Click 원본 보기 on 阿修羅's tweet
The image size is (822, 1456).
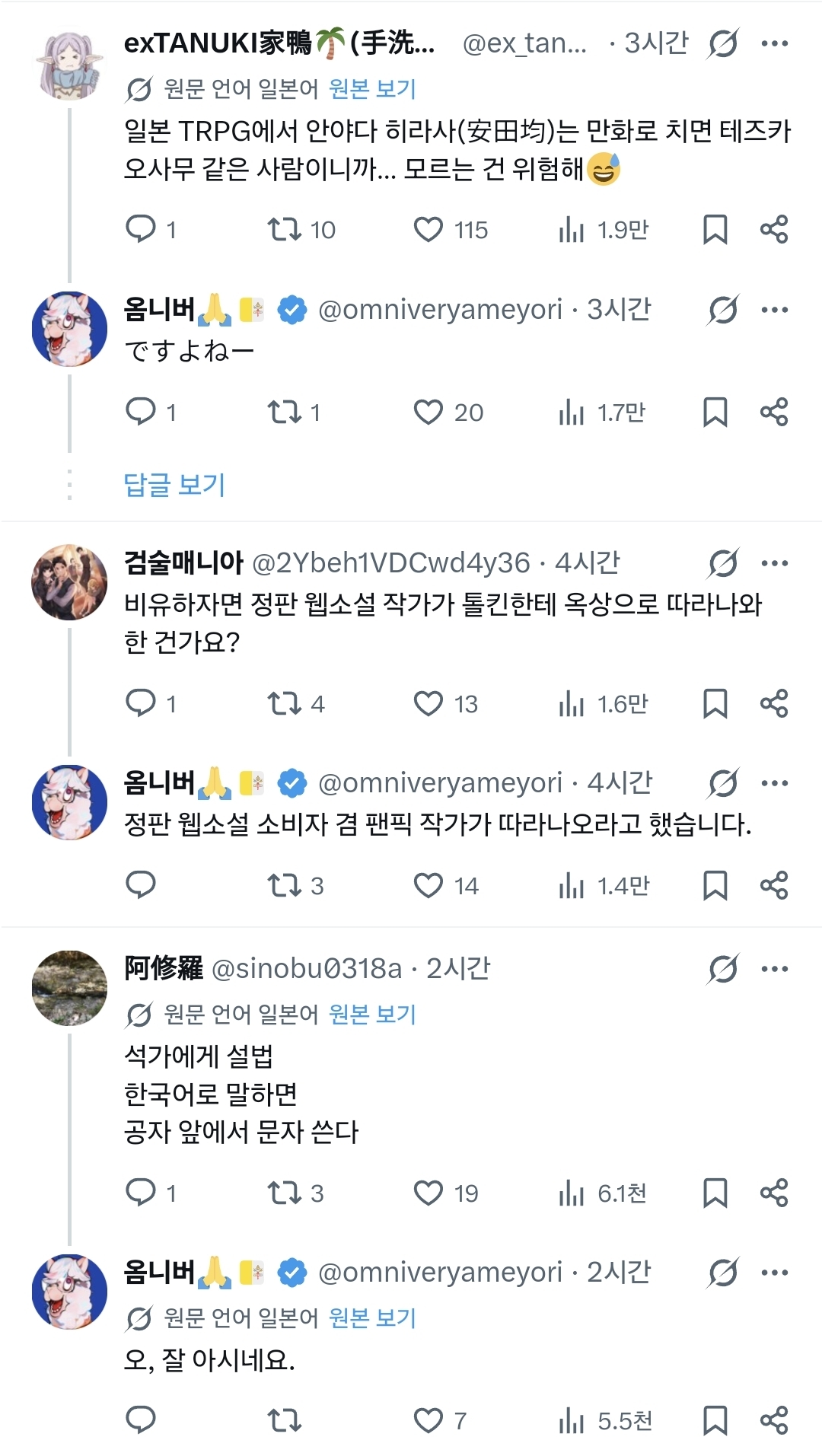click(372, 1014)
